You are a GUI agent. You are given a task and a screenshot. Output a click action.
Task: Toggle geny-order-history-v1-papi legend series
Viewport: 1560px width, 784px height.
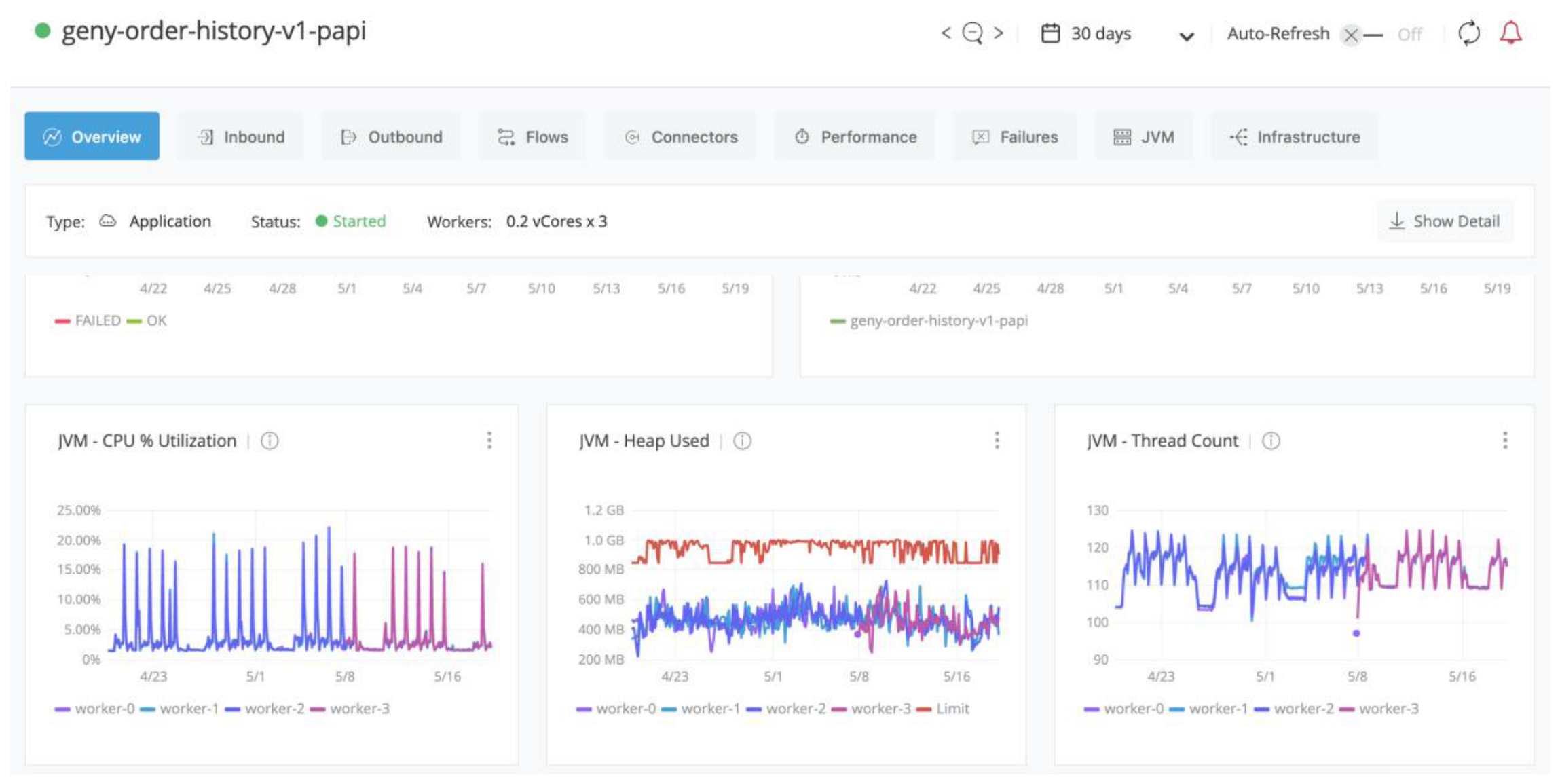929,320
